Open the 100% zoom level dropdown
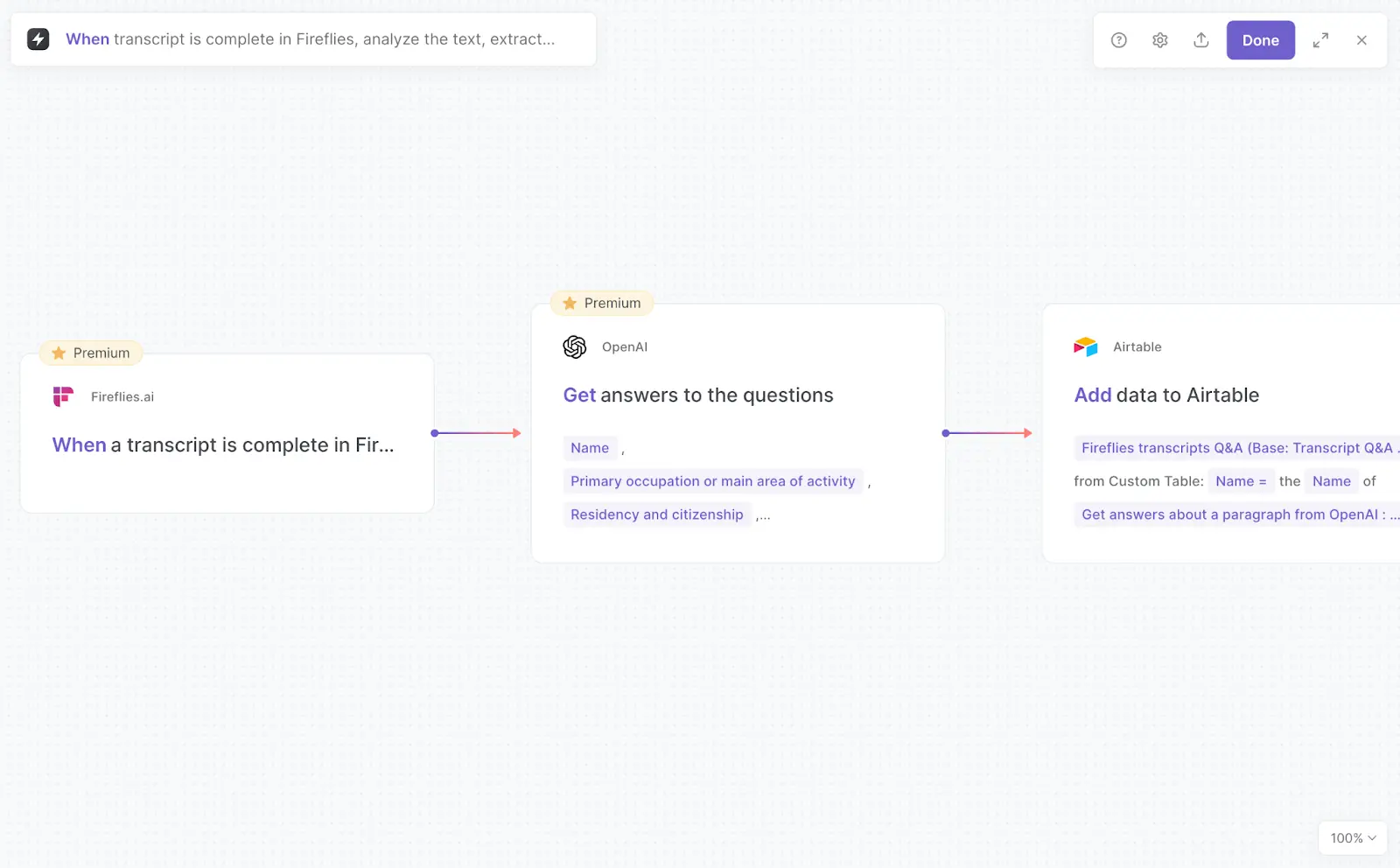Viewport: 1400px width, 868px height. 1353,838
